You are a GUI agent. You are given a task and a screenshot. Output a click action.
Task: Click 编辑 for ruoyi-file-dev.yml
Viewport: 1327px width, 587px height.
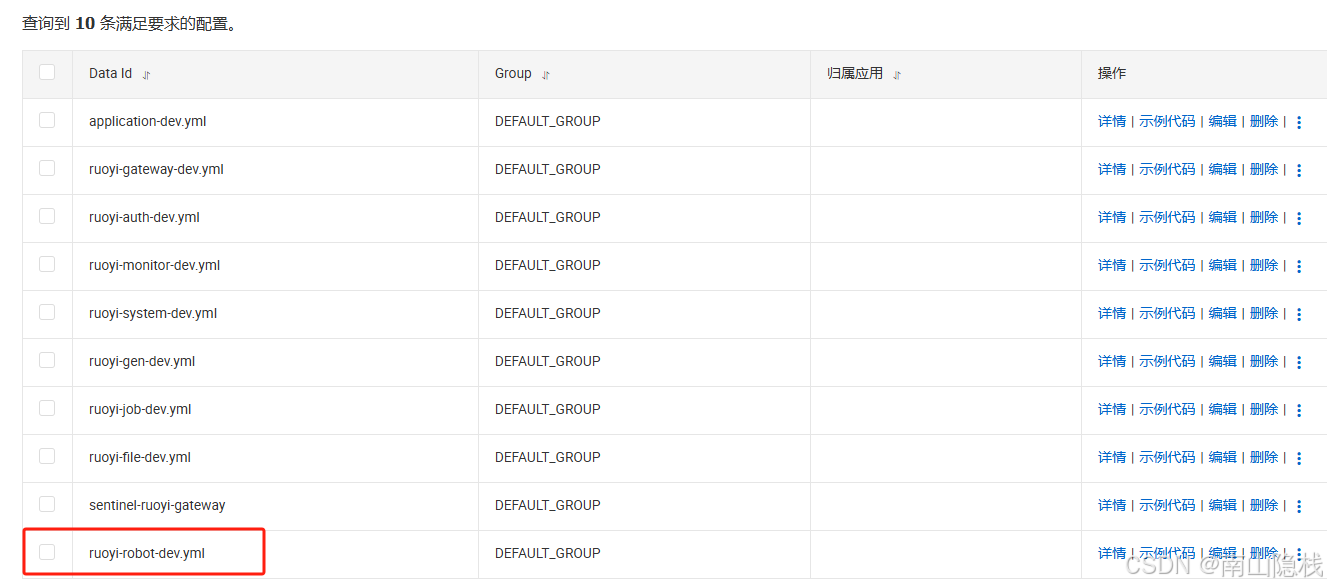pos(1222,457)
